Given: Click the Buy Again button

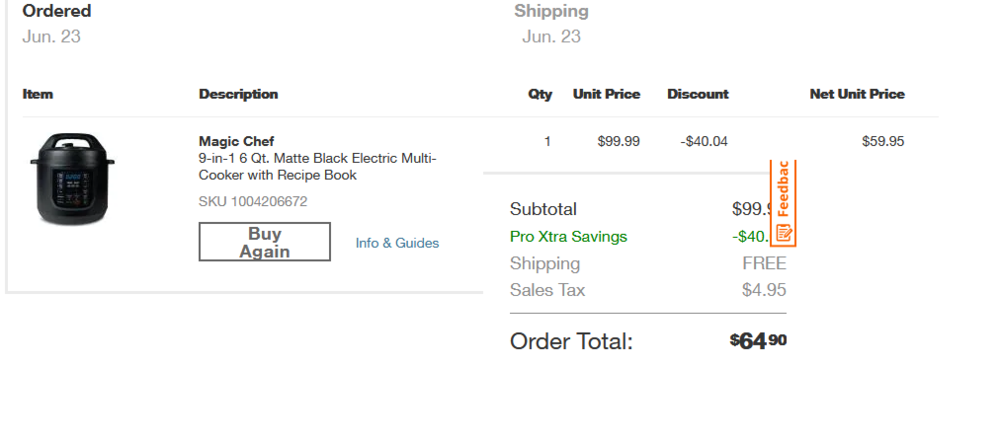Looking at the screenshot, I should tap(264, 242).
